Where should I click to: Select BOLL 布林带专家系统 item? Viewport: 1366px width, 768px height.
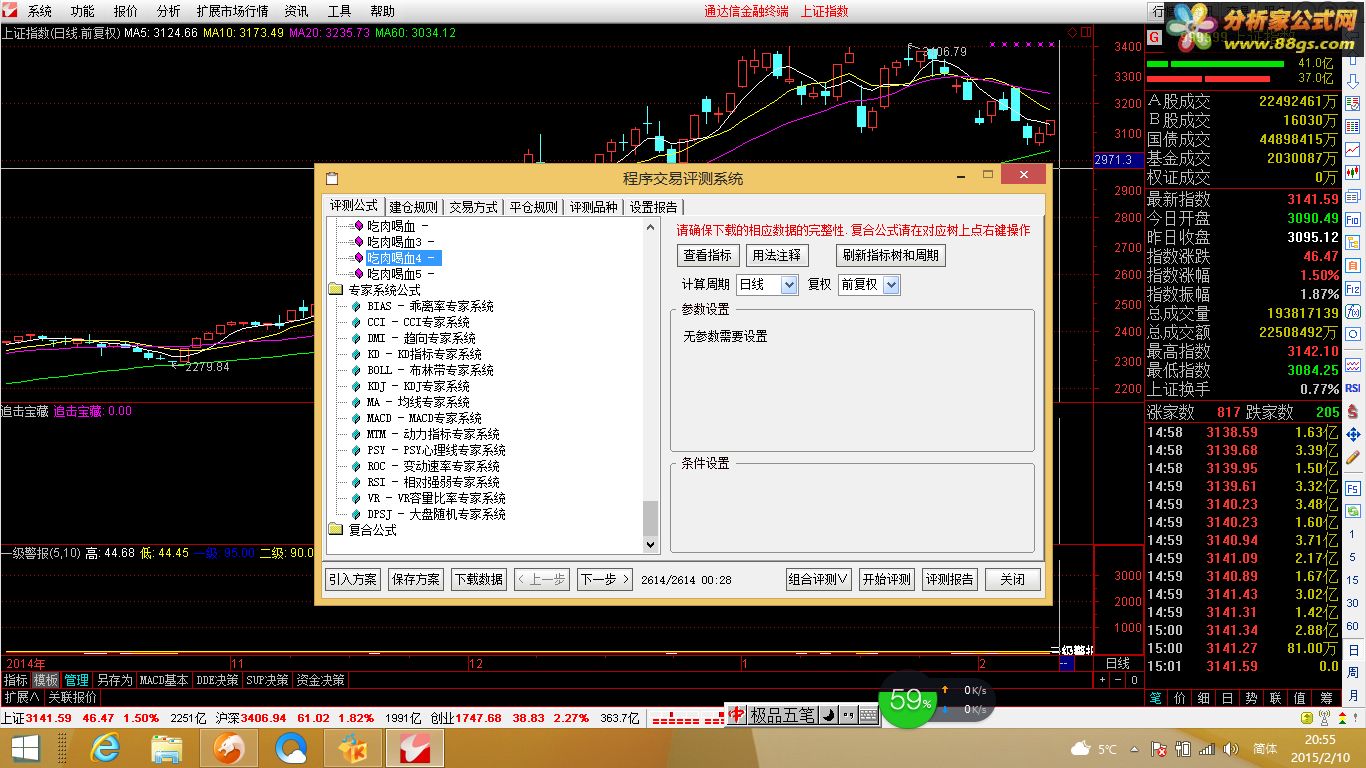(x=430, y=370)
